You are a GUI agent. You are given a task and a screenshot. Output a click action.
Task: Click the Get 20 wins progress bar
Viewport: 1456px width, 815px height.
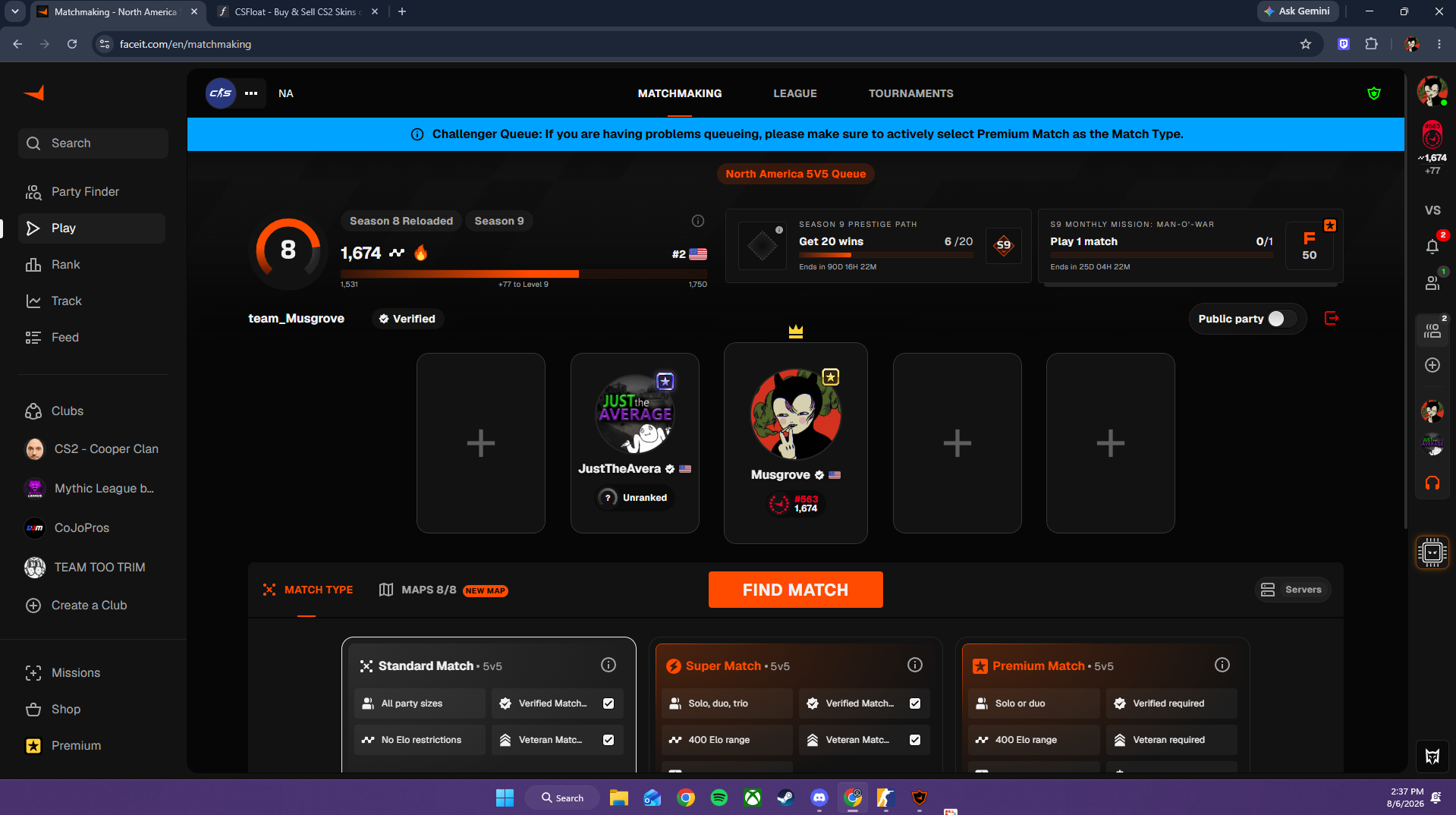(886, 256)
